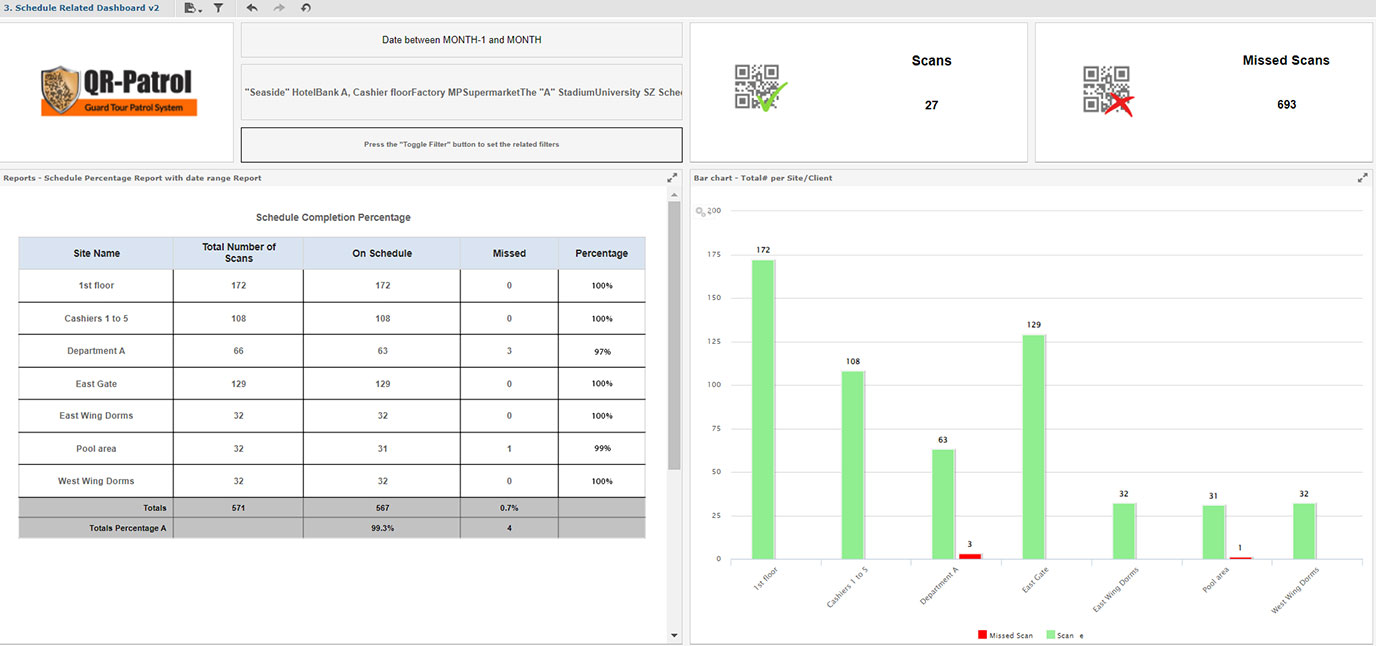Image resolution: width=1376 pixels, height=646 pixels.
Task: Click the date range MONTH-1 and MONTH box
Action: coord(462,40)
